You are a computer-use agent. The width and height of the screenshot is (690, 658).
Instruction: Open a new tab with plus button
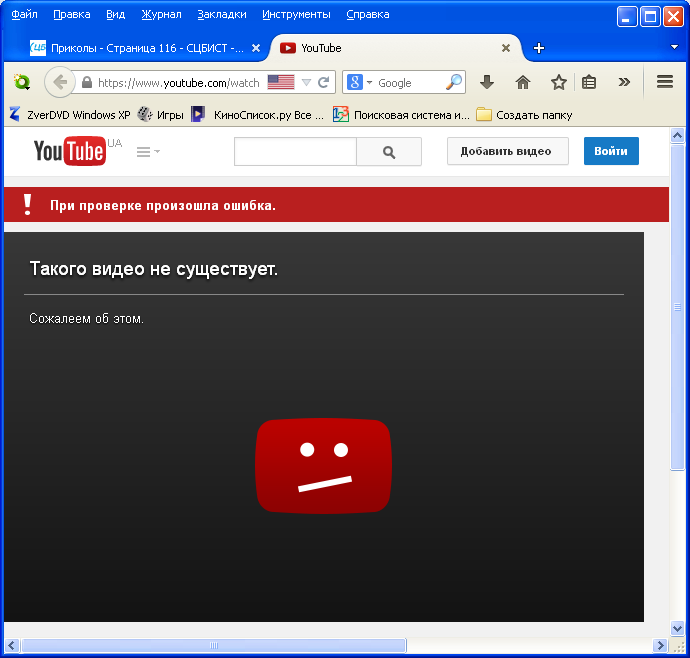point(539,47)
